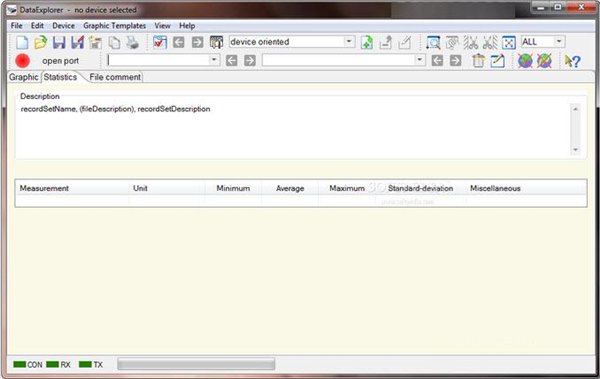Click previous arrow after the first combo box
This screenshot has width=600, height=379.
[x=231, y=60]
